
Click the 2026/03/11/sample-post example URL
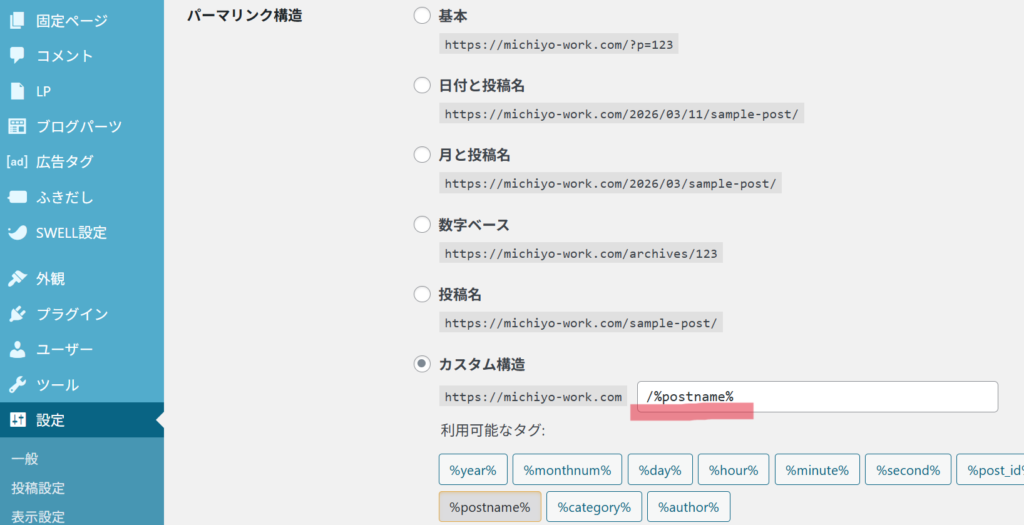click(x=621, y=114)
